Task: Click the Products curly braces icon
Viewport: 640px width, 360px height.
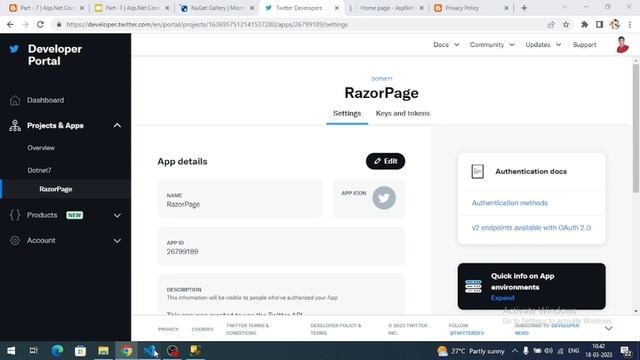Action: click(x=15, y=215)
